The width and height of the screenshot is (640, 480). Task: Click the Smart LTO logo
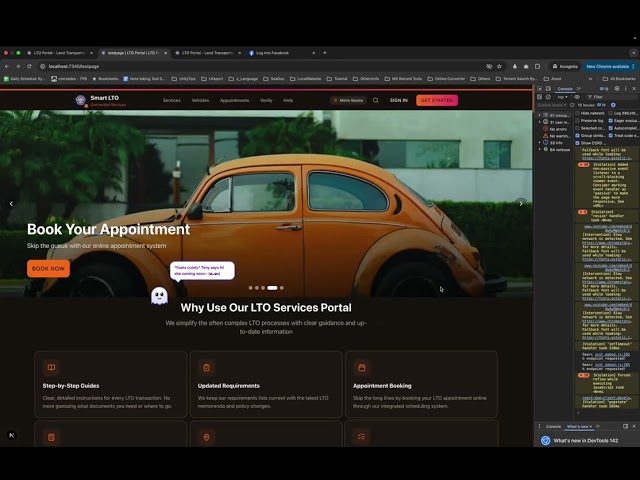81,100
